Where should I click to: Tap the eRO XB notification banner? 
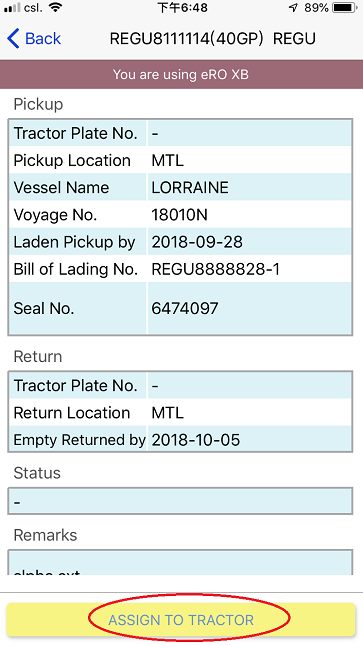click(x=182, y=74)
